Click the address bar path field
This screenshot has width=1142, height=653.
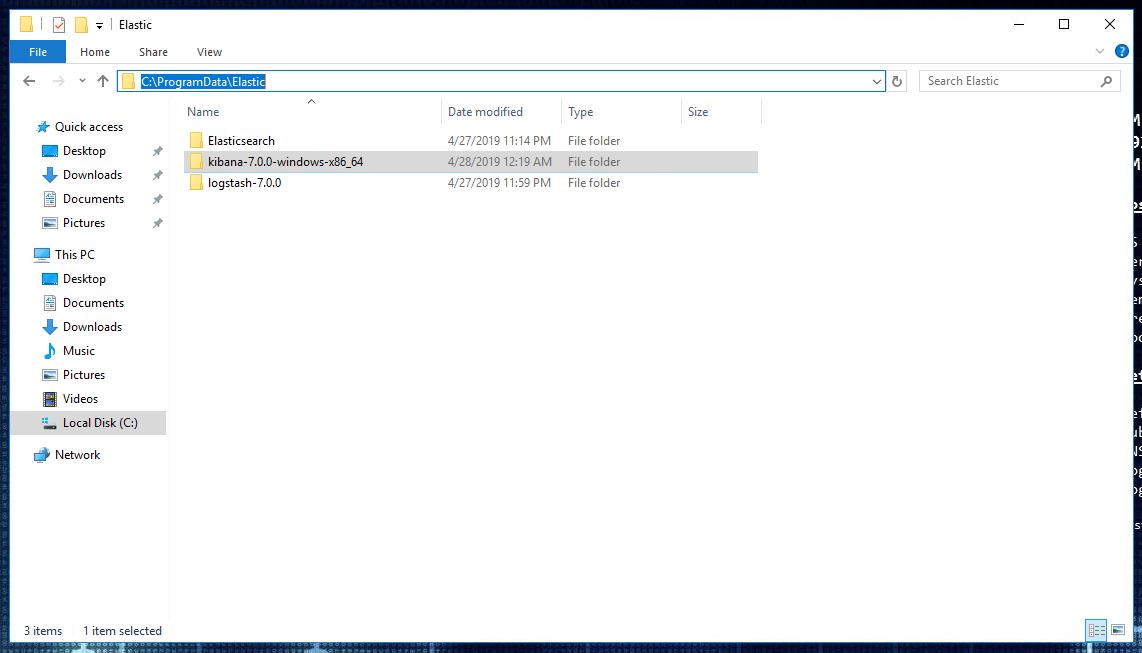click(x=501, y=81)
